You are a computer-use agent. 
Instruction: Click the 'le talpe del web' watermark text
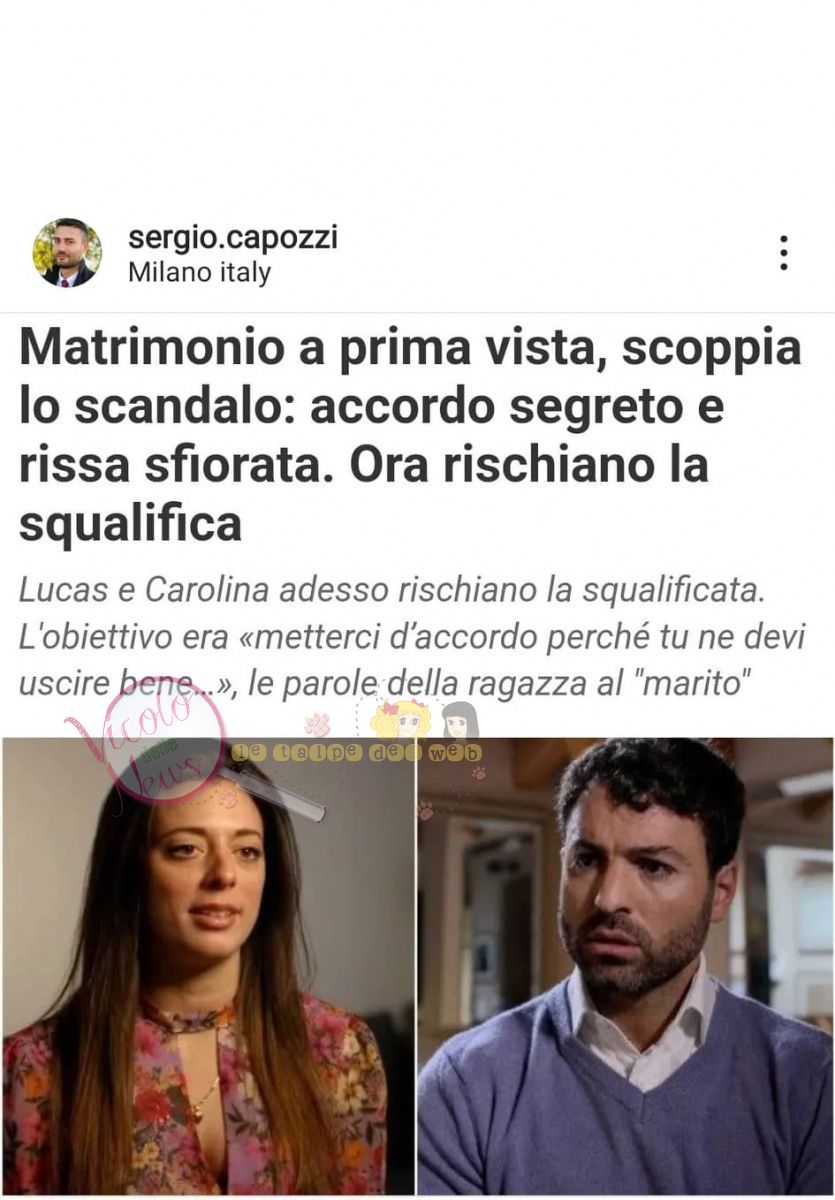click(357, 752)
